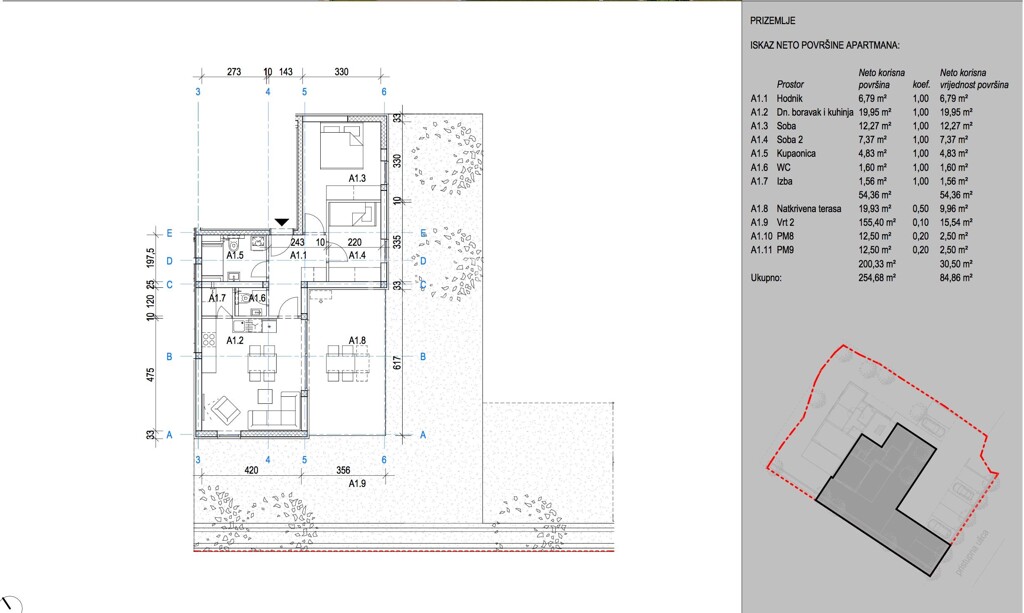Click the 420 dimension below the plan

tap(251, 470)
